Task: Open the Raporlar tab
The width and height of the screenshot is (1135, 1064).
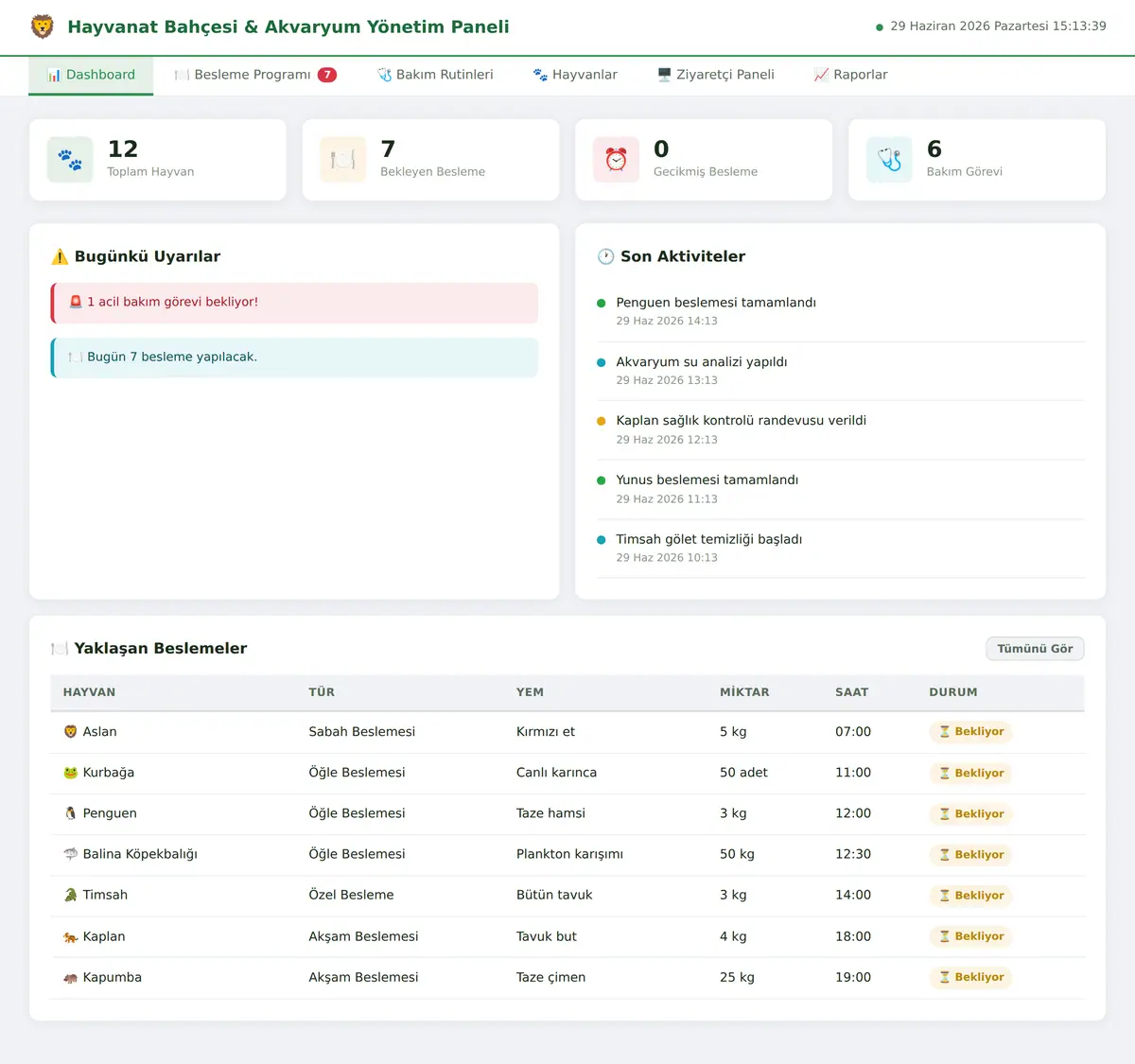Action: [x=851, y=75]
